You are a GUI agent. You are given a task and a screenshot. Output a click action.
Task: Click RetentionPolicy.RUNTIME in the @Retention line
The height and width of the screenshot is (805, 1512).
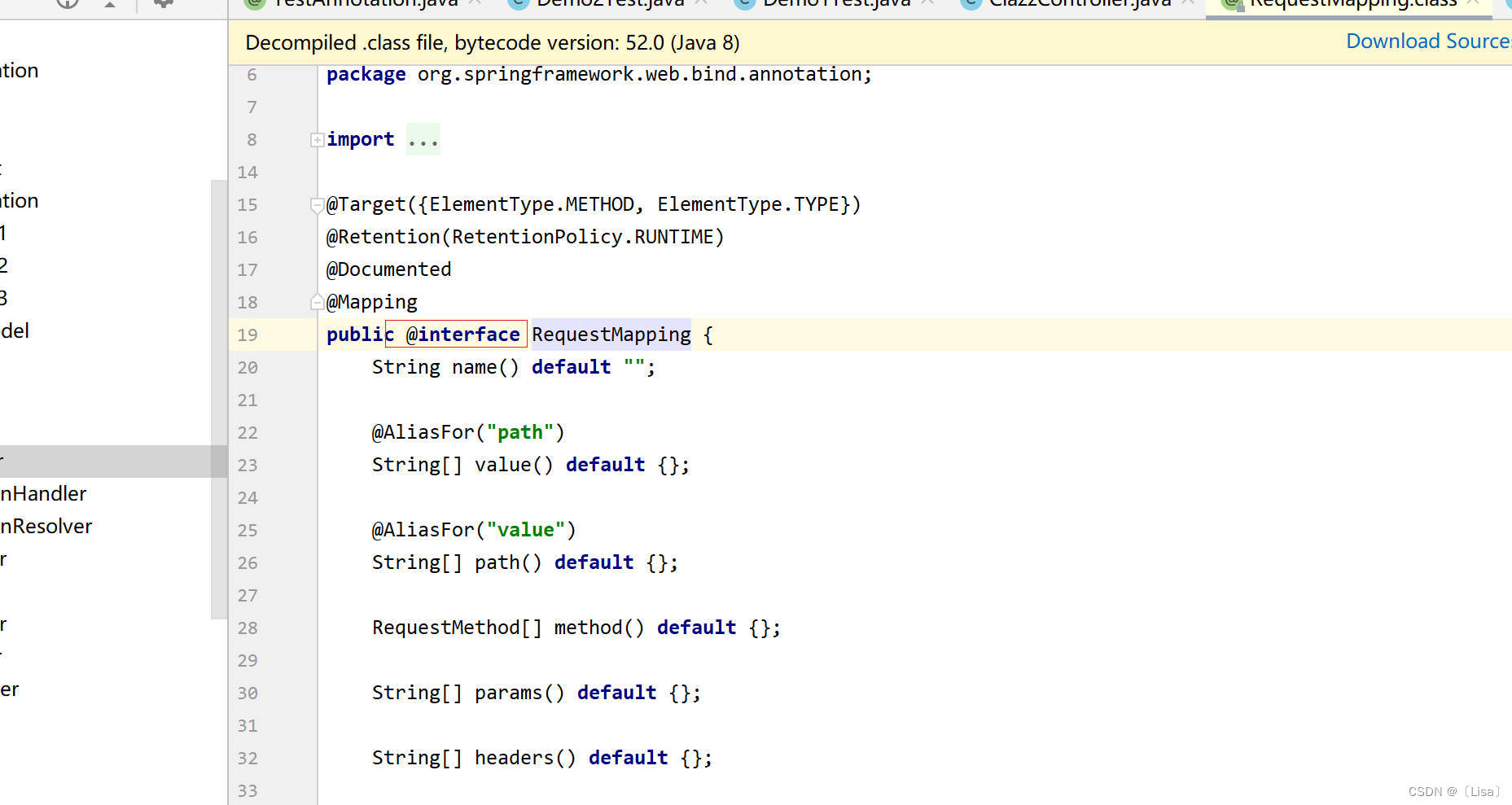point(583,237)
